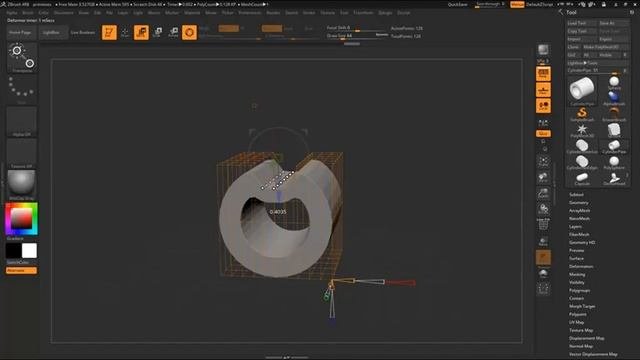Open the Alpha Off selector

22,121
